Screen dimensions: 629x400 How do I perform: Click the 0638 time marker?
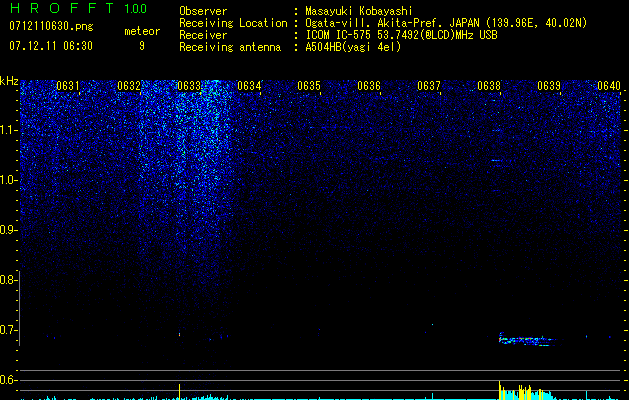click(489, 86)
